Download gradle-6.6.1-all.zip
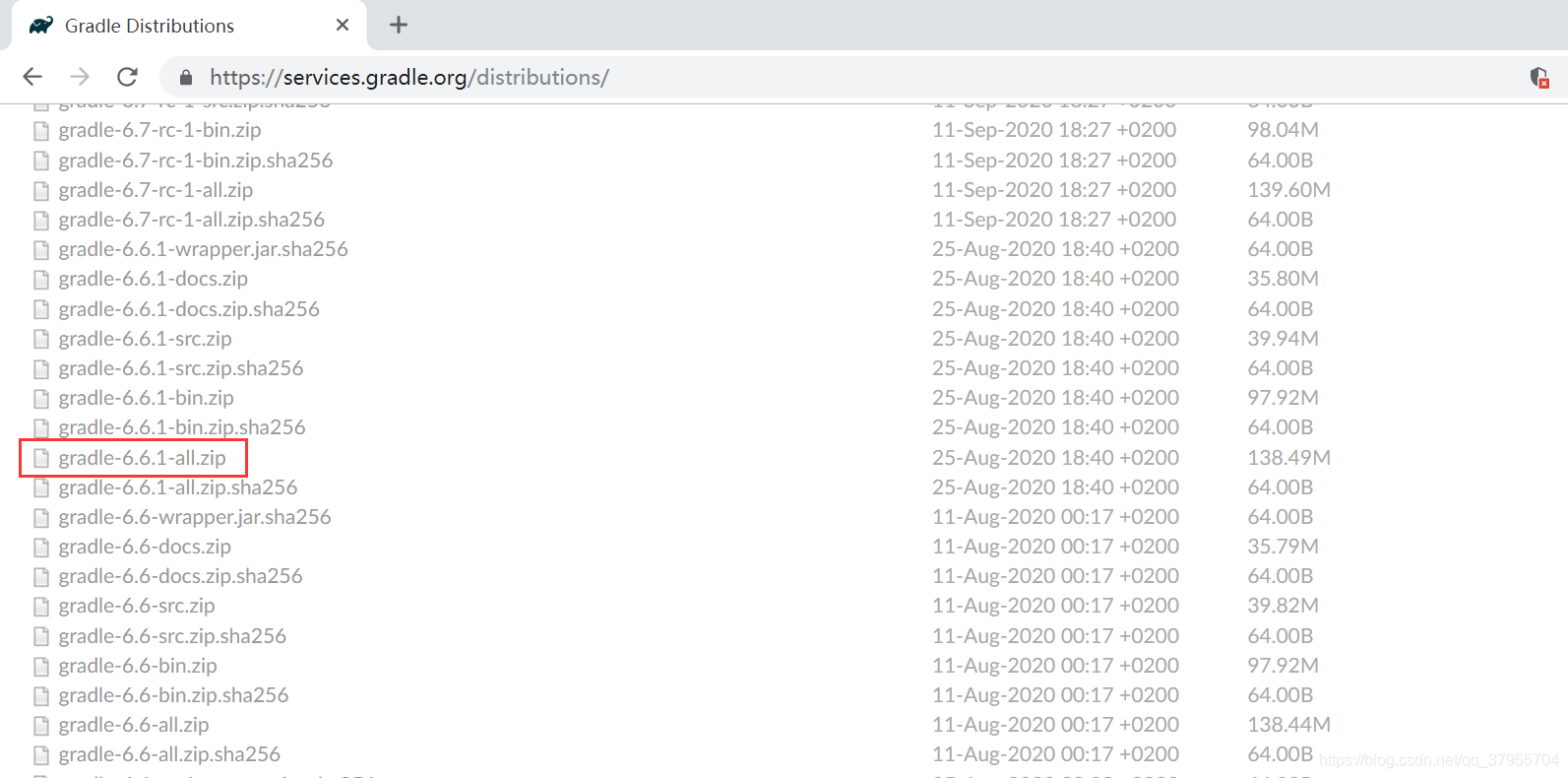1568x778 pixels. tap(142, 457)
